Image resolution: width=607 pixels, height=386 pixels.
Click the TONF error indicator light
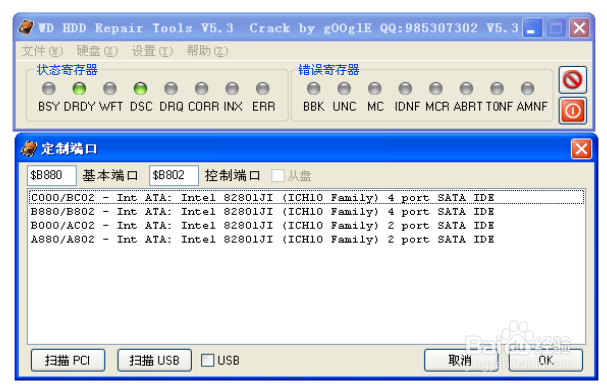tap(497, 89)
